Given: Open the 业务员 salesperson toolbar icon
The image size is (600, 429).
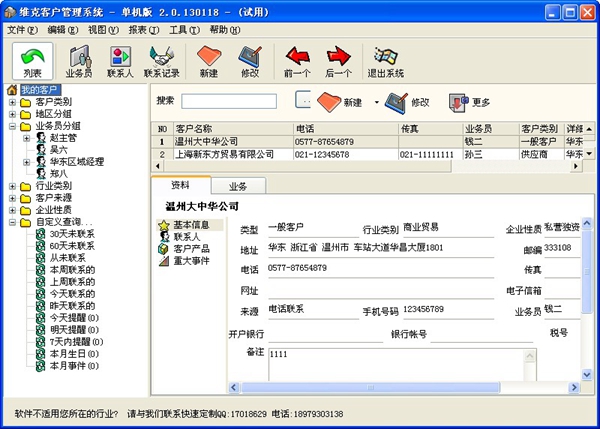Looking at the screenshot, I should point(79,61).
